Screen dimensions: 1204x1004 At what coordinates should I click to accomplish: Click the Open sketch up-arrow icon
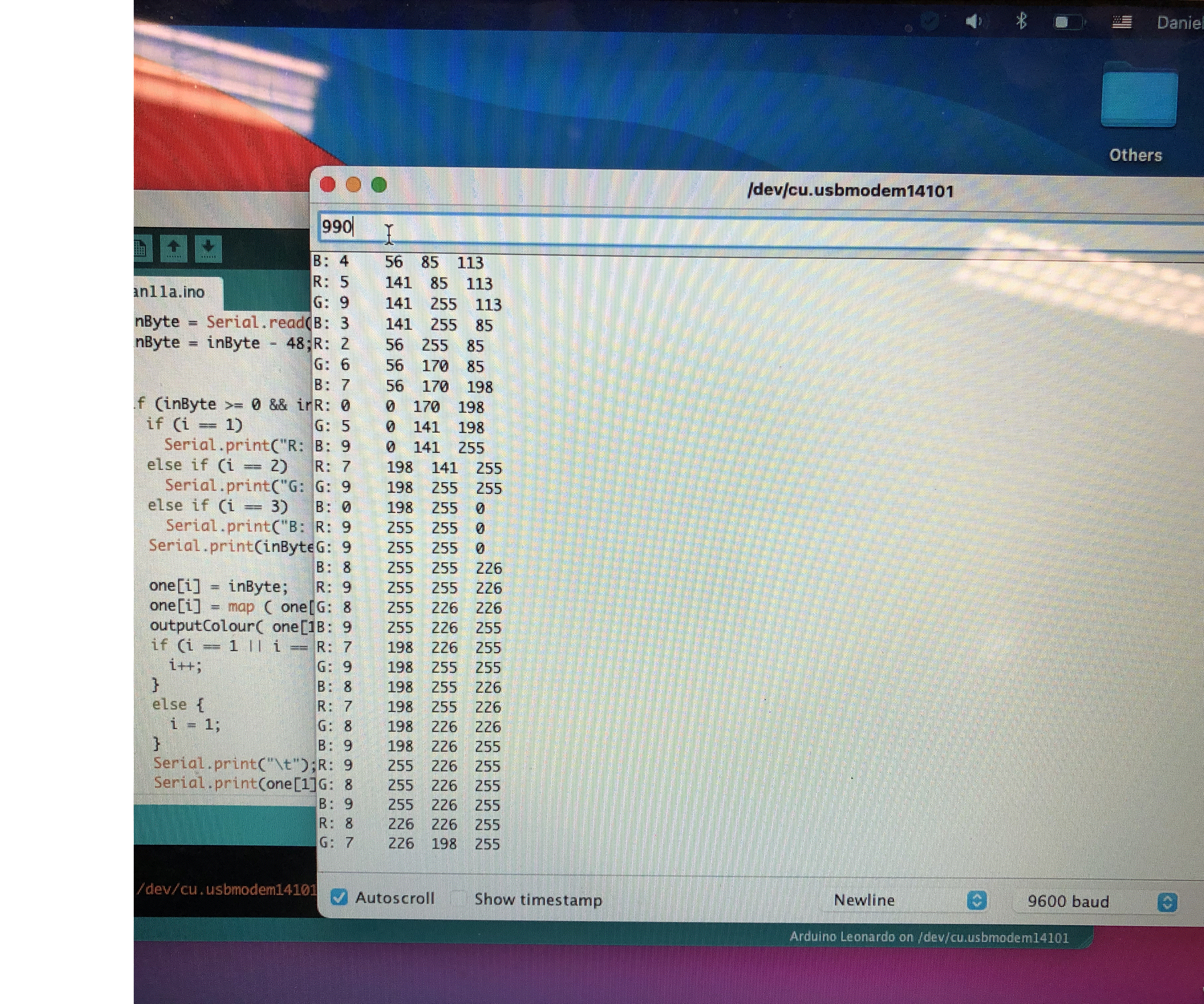point(173,248)
